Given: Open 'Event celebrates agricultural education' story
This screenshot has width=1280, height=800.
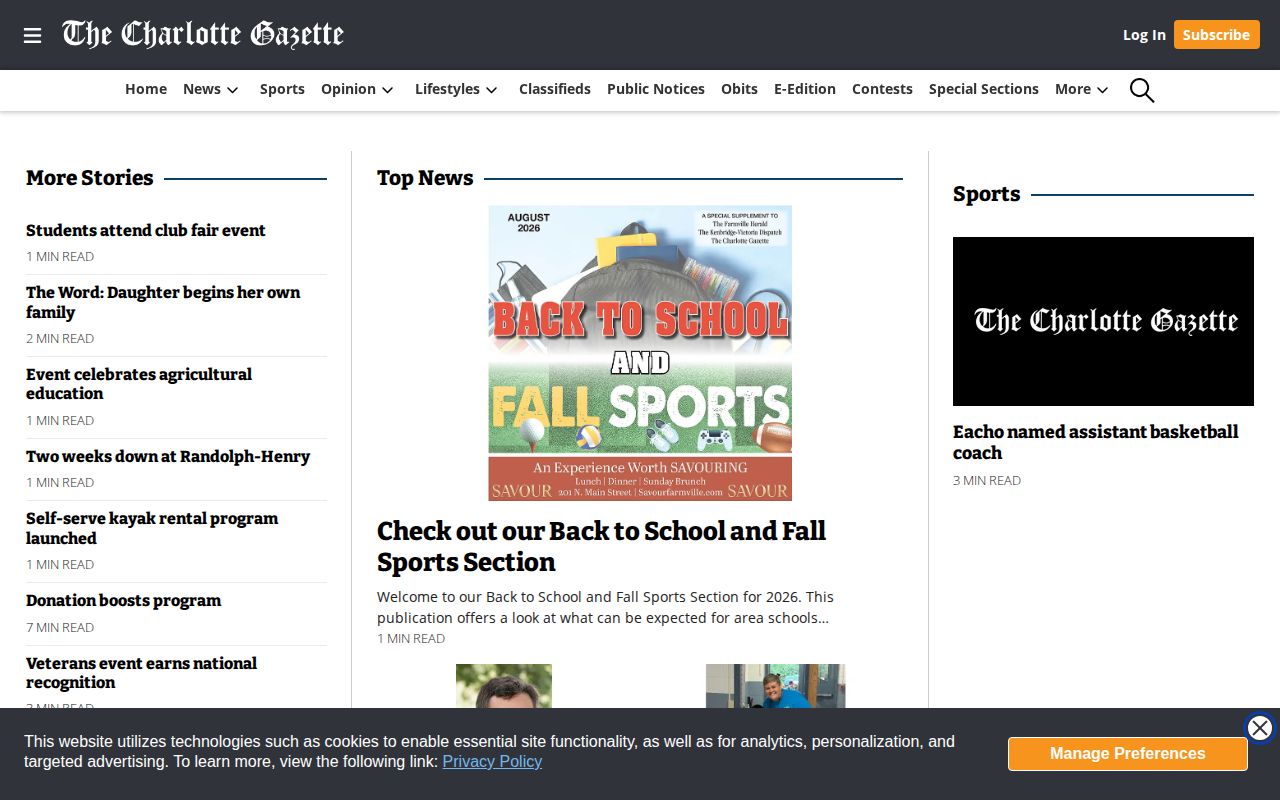Looking at the screenshot, I should [139, 384].
